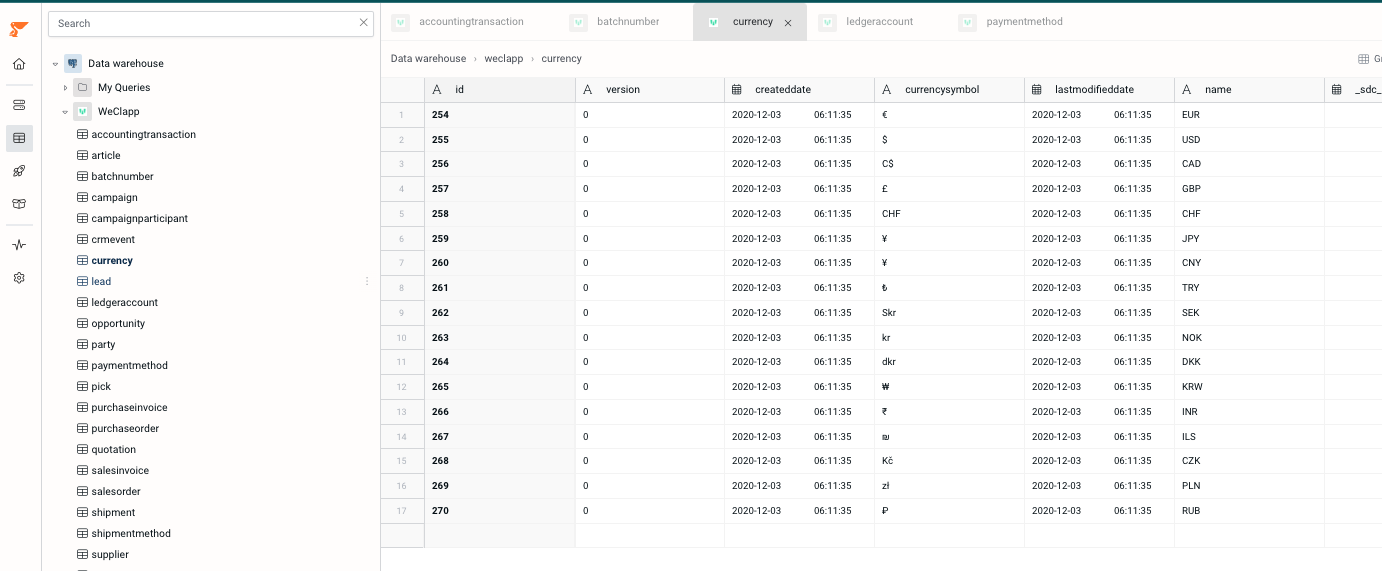Click the grid view icon at top right
The height and width of the screenshot is (571, 1382).
pyautogui.click(x=1363, y=59)
